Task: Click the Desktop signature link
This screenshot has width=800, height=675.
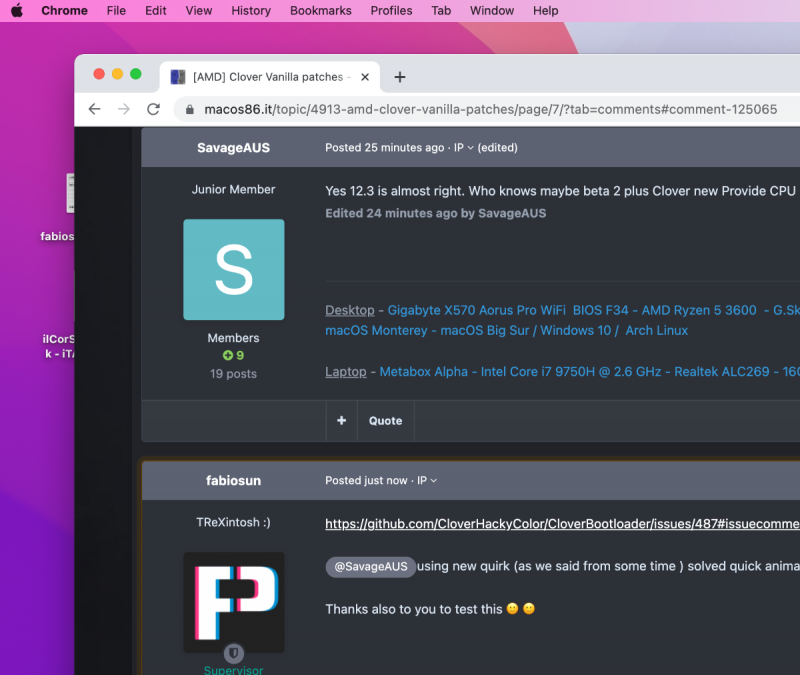Action: coord(350,310)
